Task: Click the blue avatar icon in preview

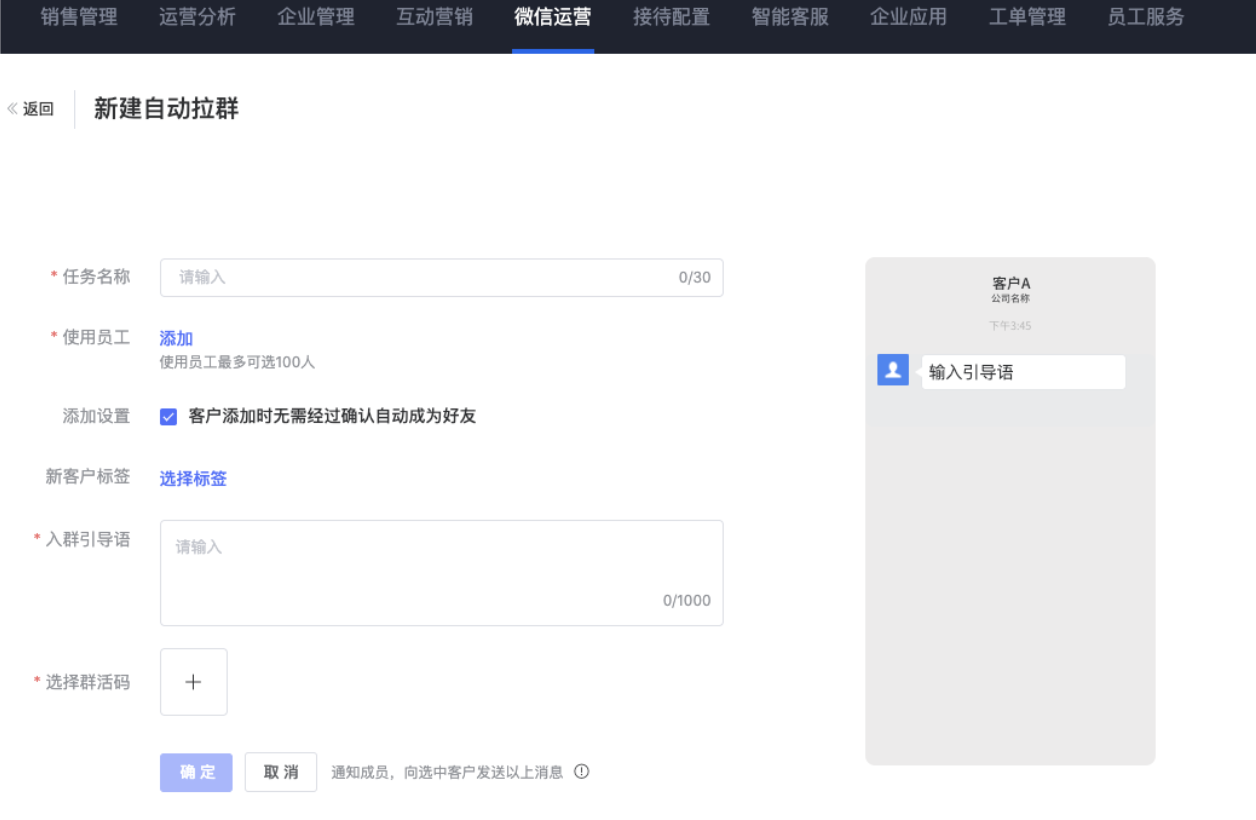Action: coord(892,370)
